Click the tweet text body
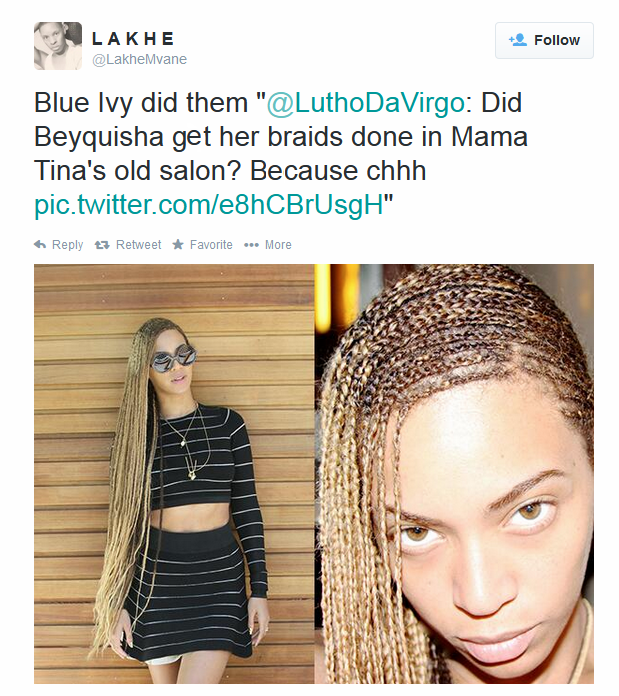The image size is (619, 696). 281,154
